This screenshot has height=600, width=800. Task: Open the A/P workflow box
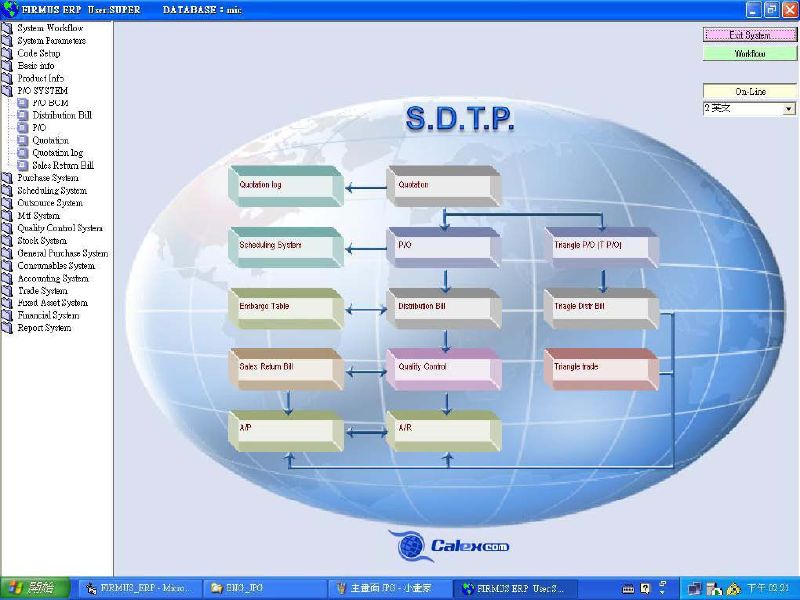[286, 431]
